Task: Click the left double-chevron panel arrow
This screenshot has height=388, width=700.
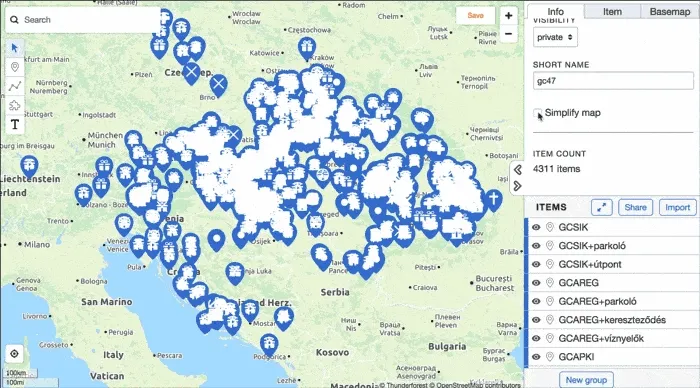Action: pos(518,170)
